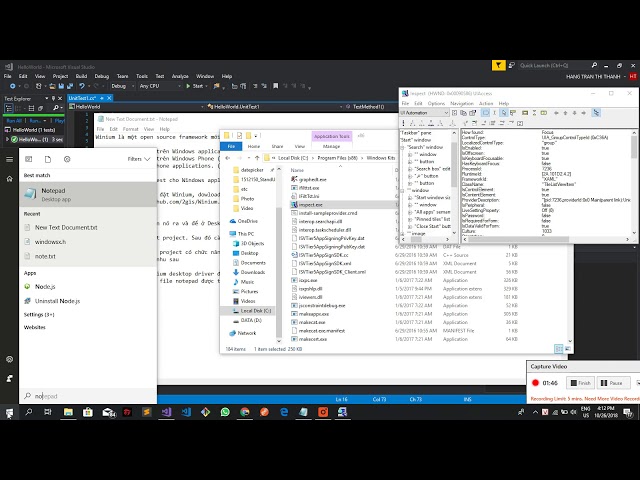640x480 pixels.
Task: Click the Visual Studio notifications flag icon
Action: click(x=498, y=65)
